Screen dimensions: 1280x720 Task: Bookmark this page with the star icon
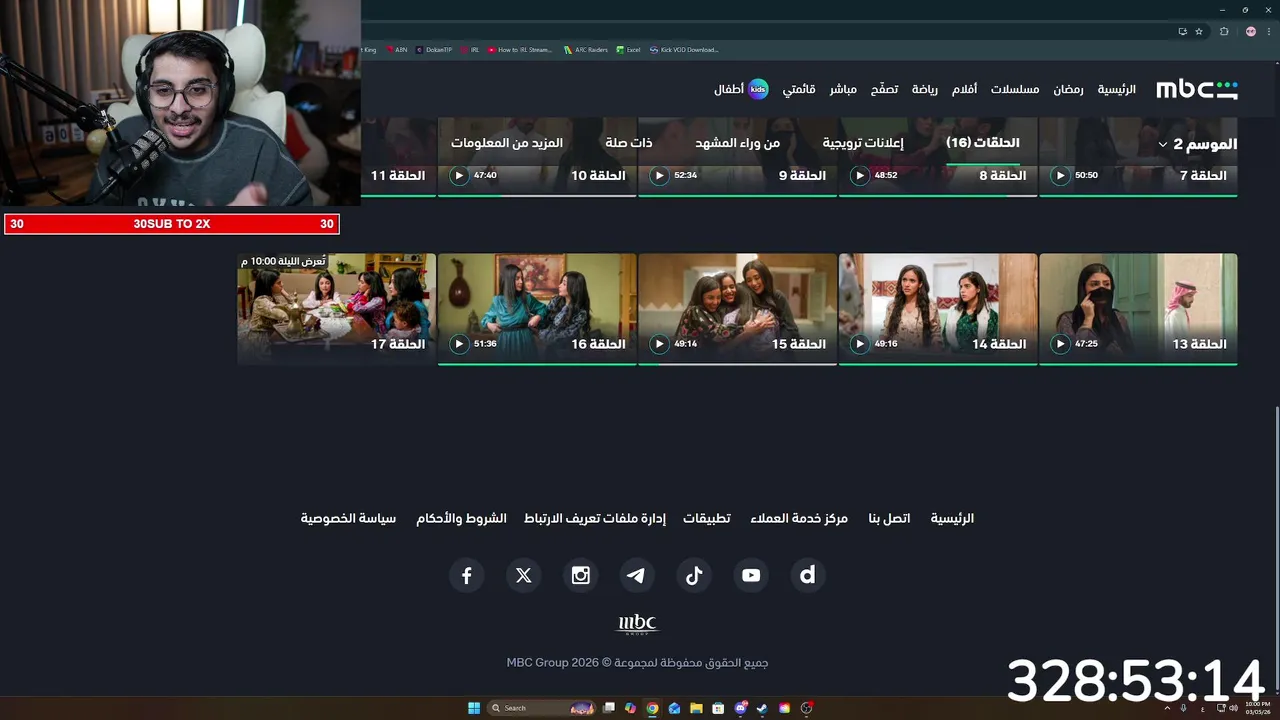tap(1199, 31)
